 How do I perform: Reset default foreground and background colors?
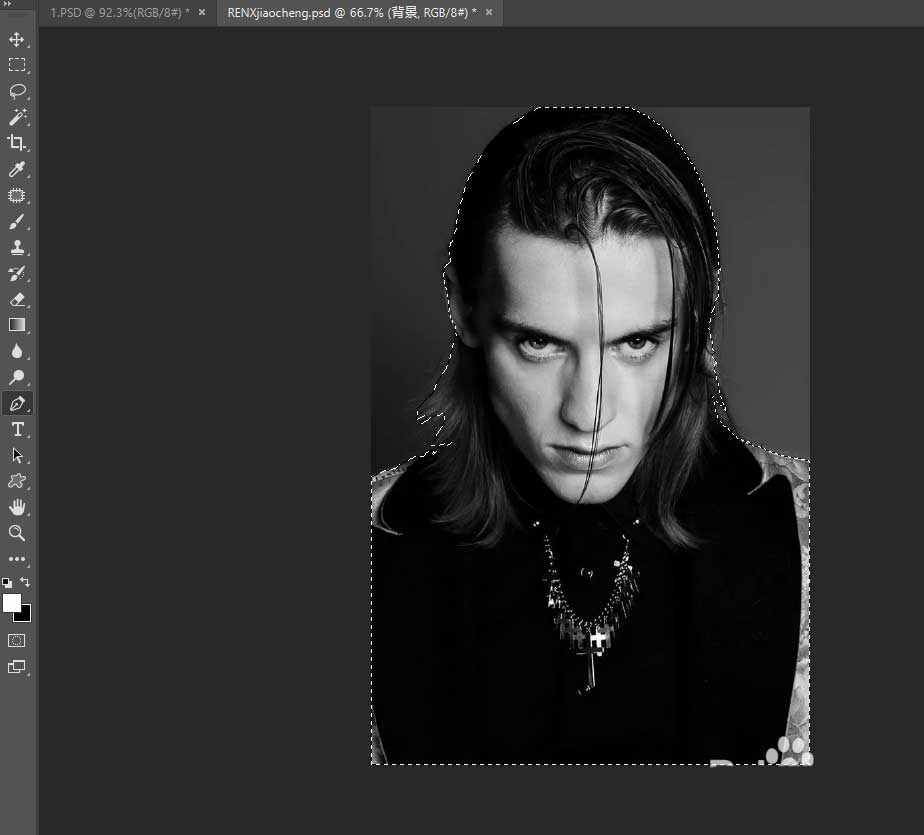click(x=7, y=583)
